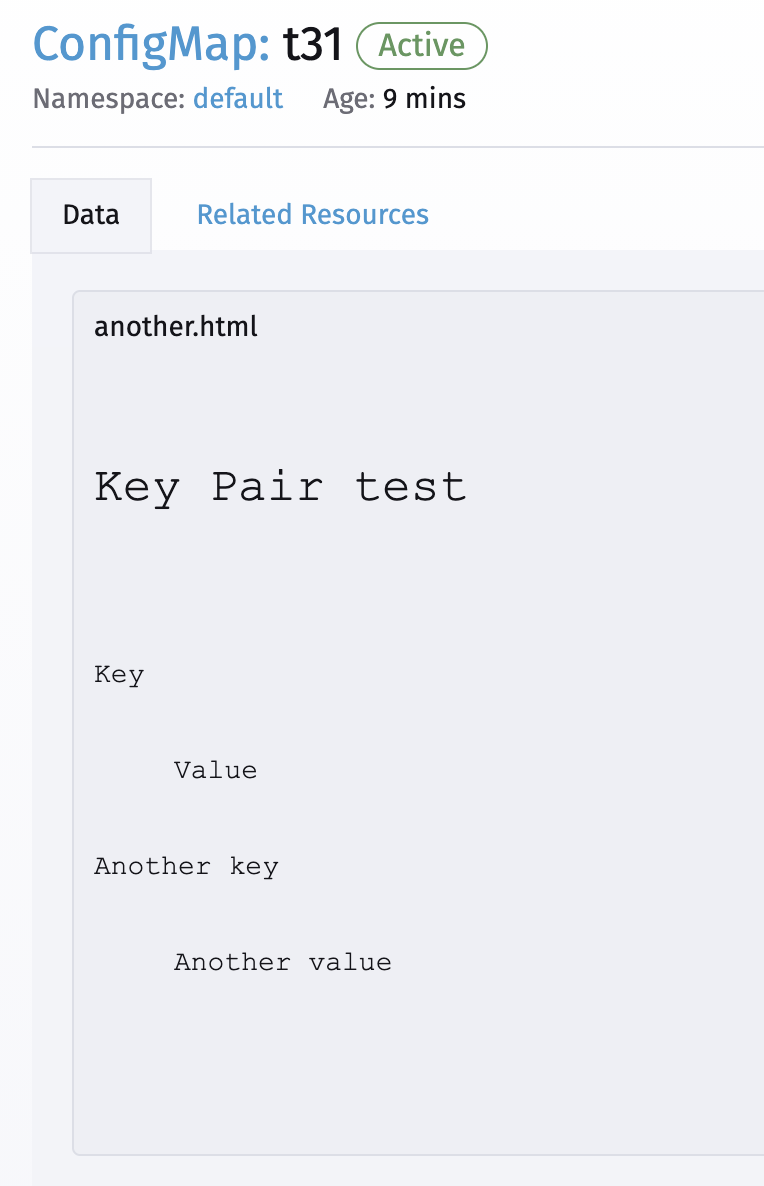Click the another.html data entry label
The image size is (764, 1186).
click(175, 326)
